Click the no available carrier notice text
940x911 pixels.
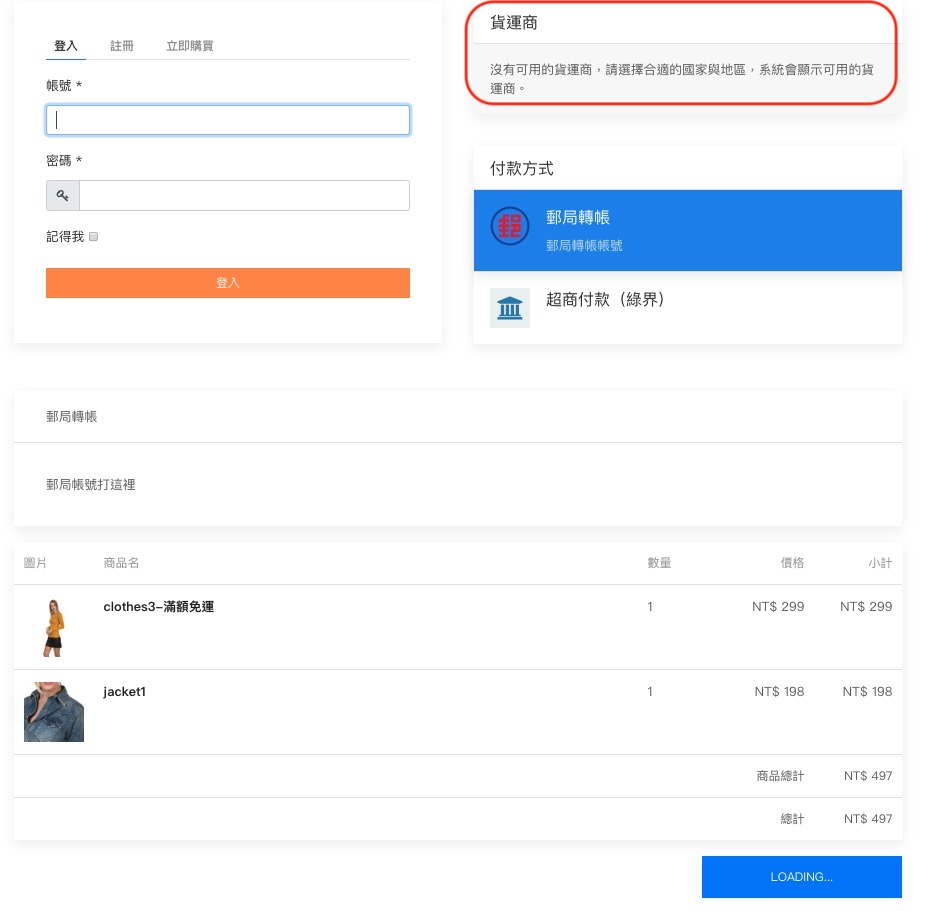click(x=681, y=79)
